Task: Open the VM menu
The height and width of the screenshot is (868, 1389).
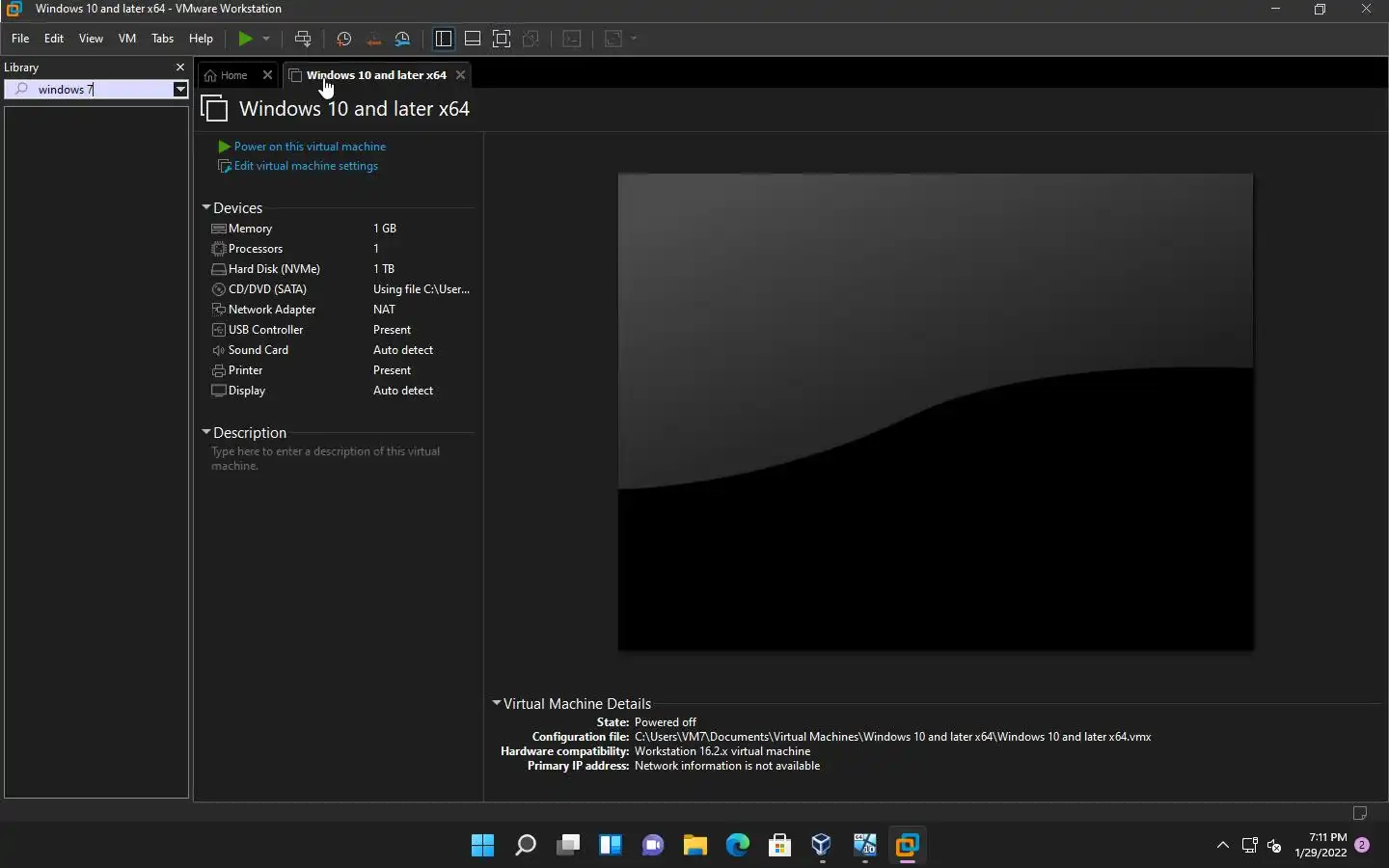Action: [127, 39]
